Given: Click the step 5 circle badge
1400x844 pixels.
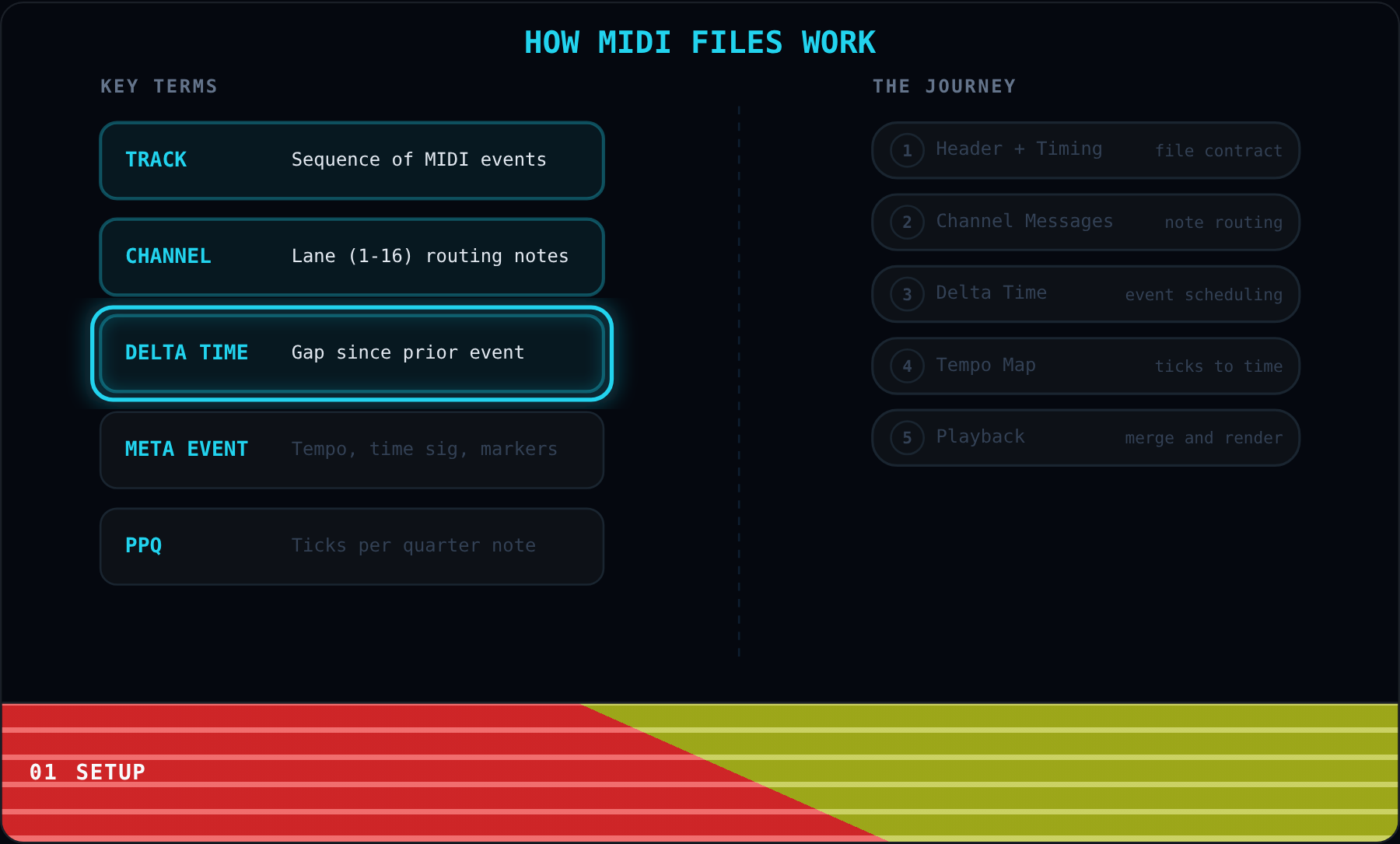Looking at the screenshot, I should [907, 438].
